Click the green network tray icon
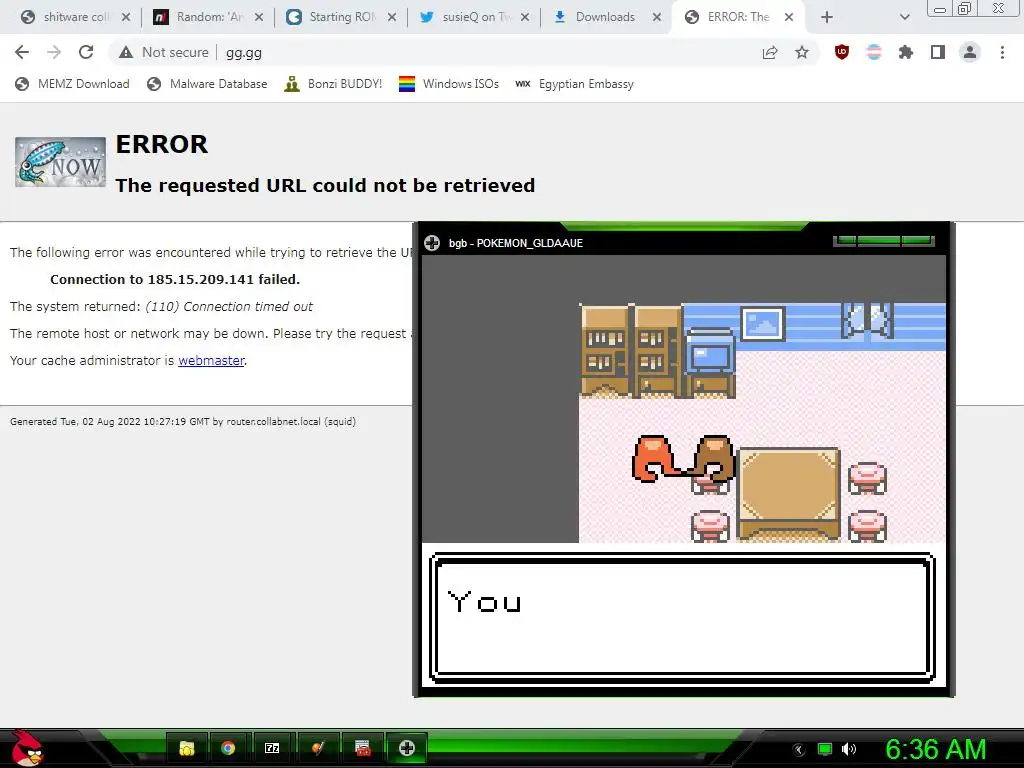Screen dimensions: 1024x768 coord(825,749)
